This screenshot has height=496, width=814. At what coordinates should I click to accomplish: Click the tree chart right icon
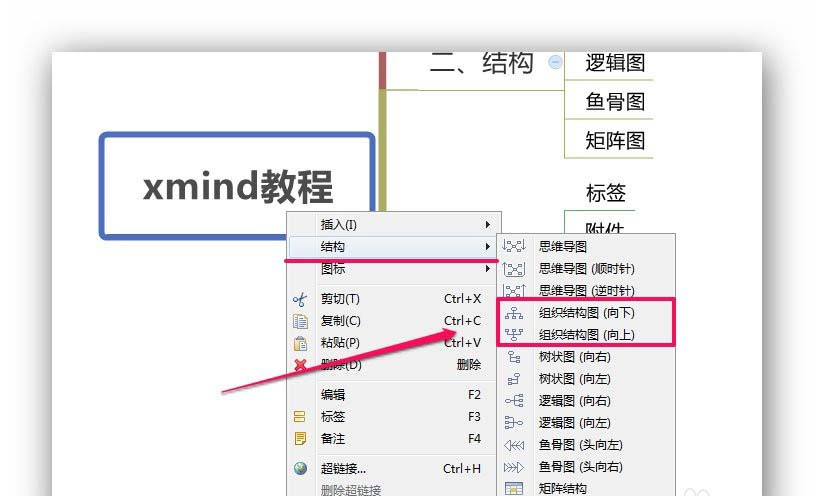pos(514,357)
